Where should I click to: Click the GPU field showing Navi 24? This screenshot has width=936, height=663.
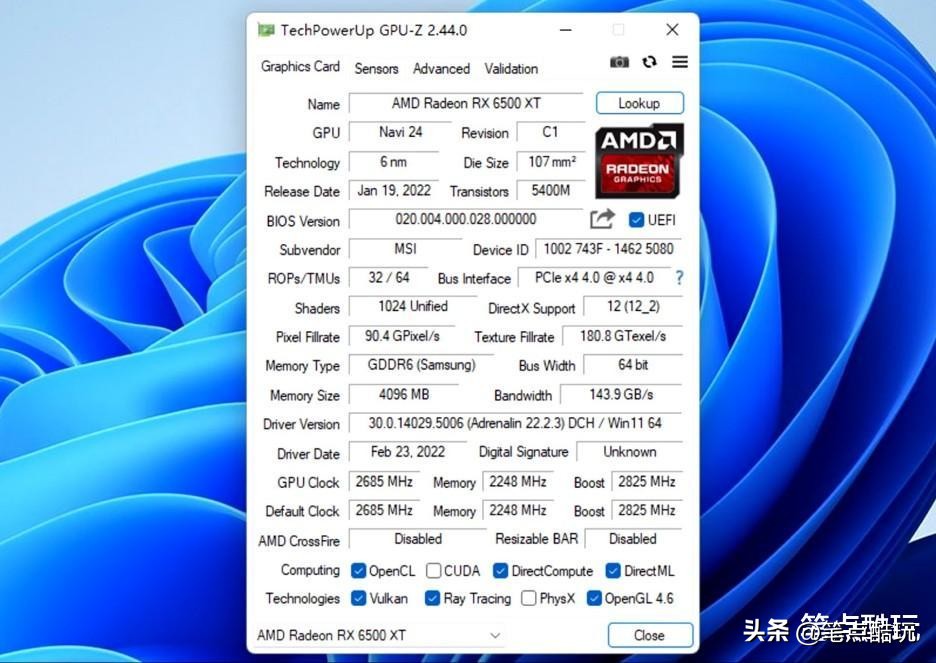coord(400,132)
